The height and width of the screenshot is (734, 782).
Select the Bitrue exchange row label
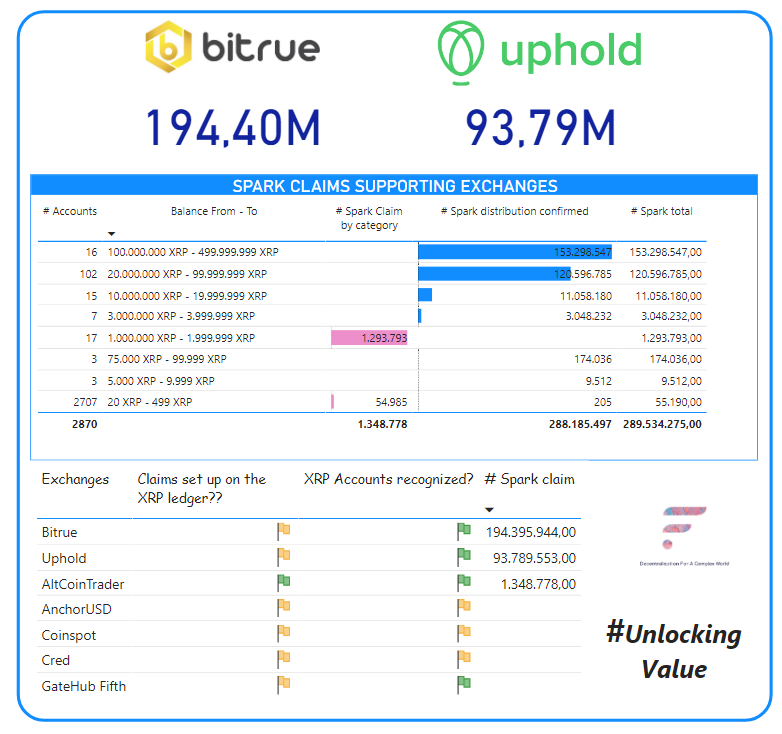59,532
